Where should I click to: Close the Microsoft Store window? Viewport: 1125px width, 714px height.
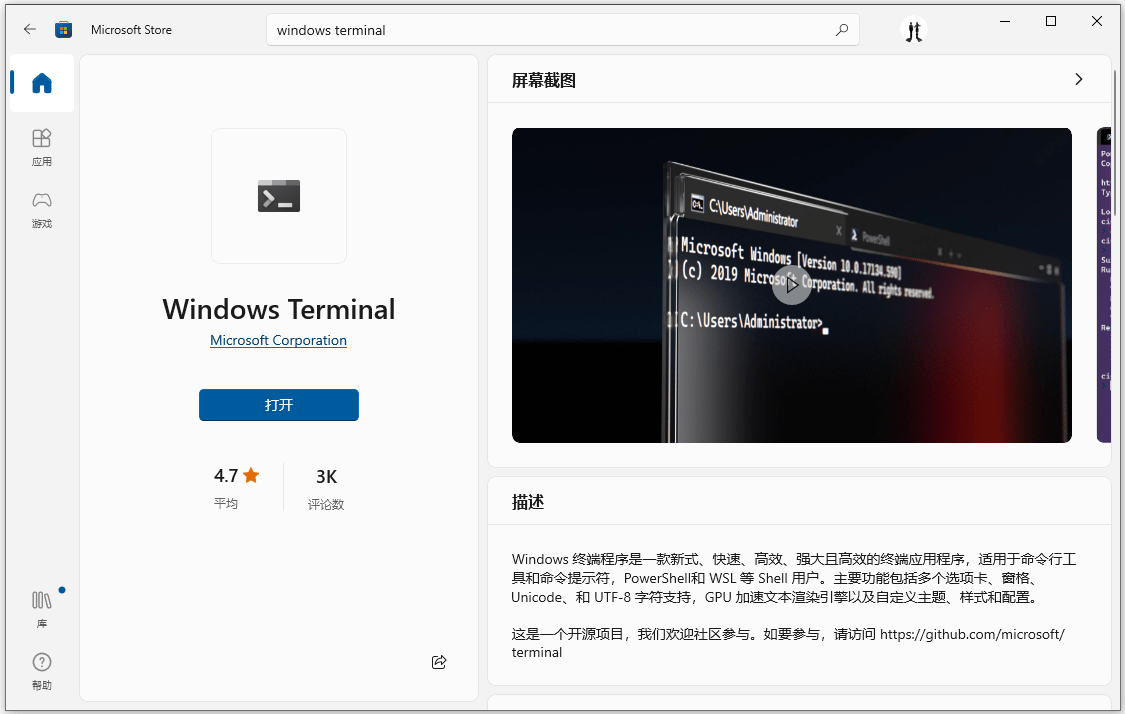[x=1097, y=22]
